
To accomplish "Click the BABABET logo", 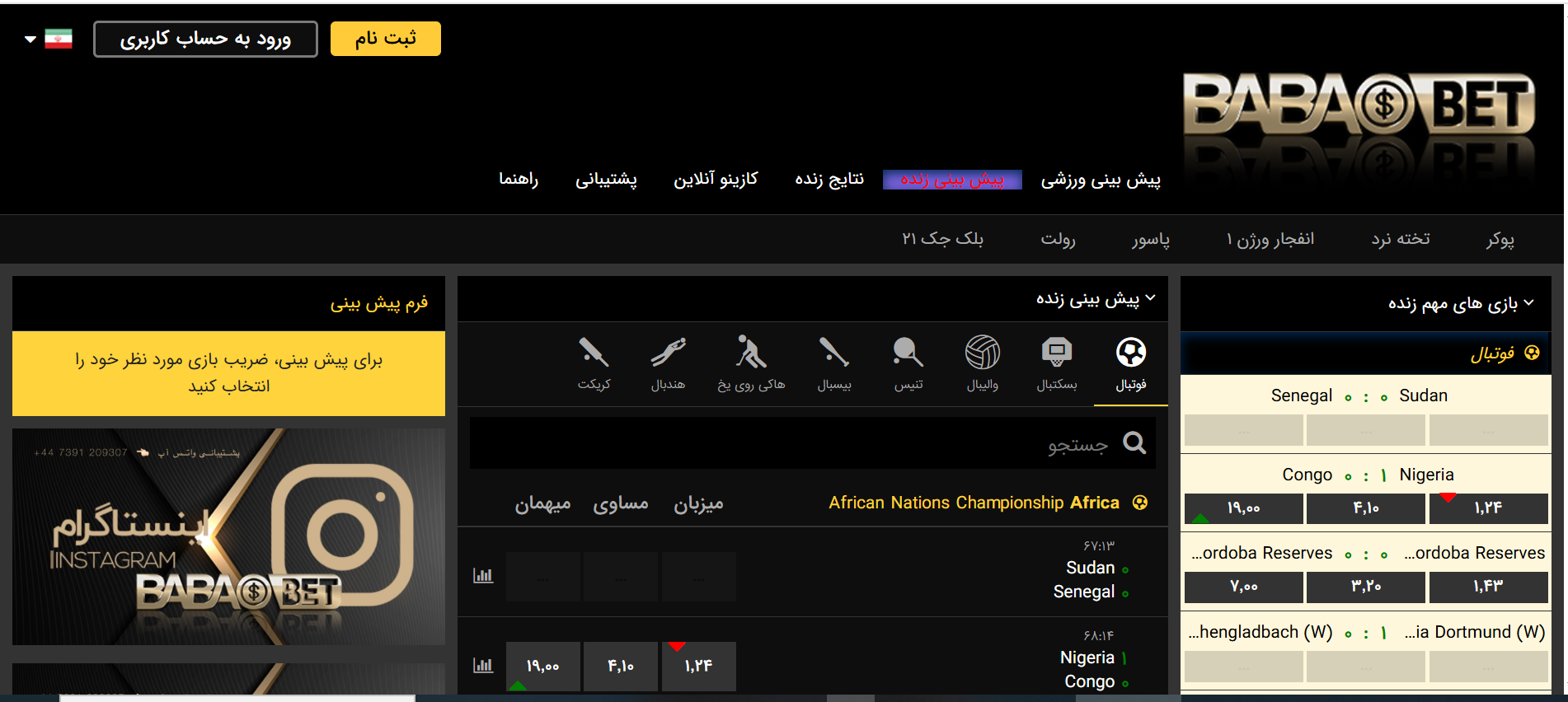I will click(x=1359, y=105).
